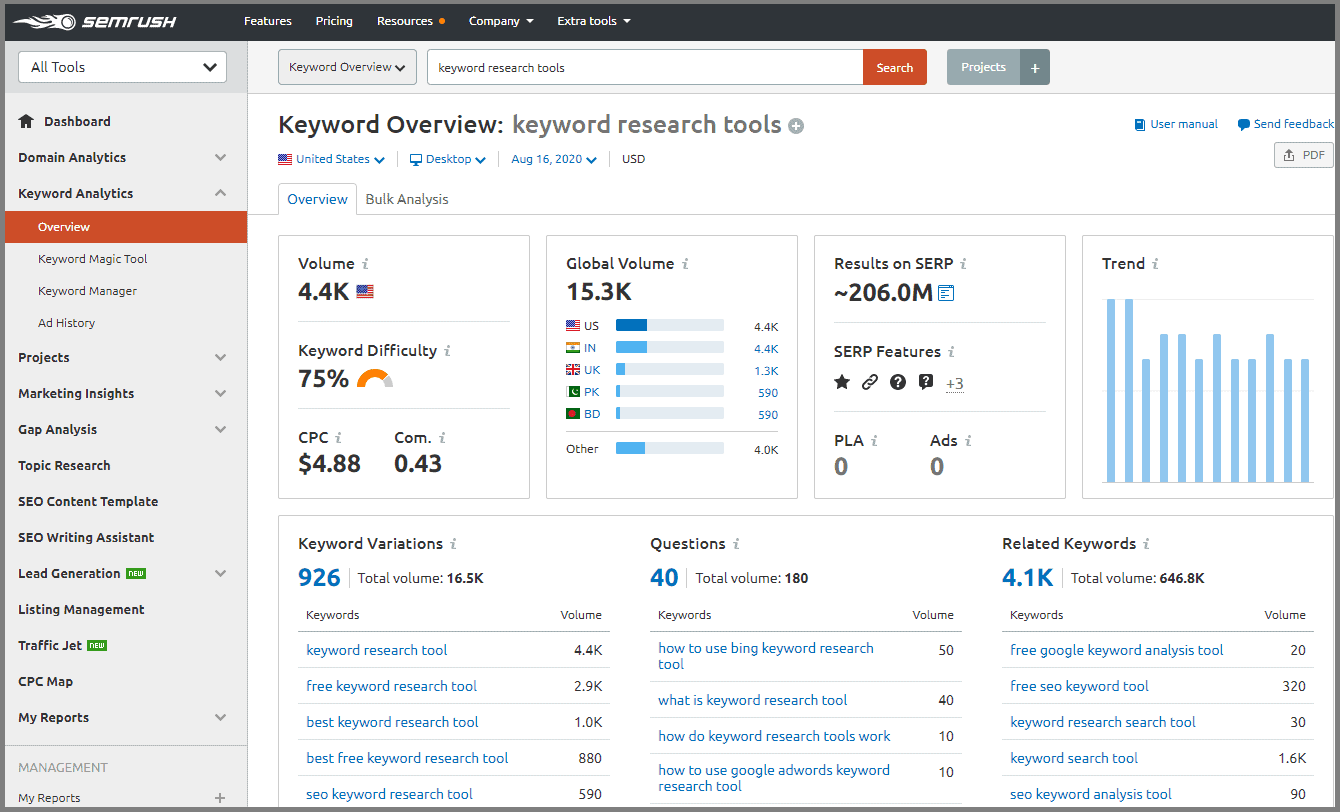
Task: Open 'free keyword research tool' keyword link
Action: pos(392,686)
